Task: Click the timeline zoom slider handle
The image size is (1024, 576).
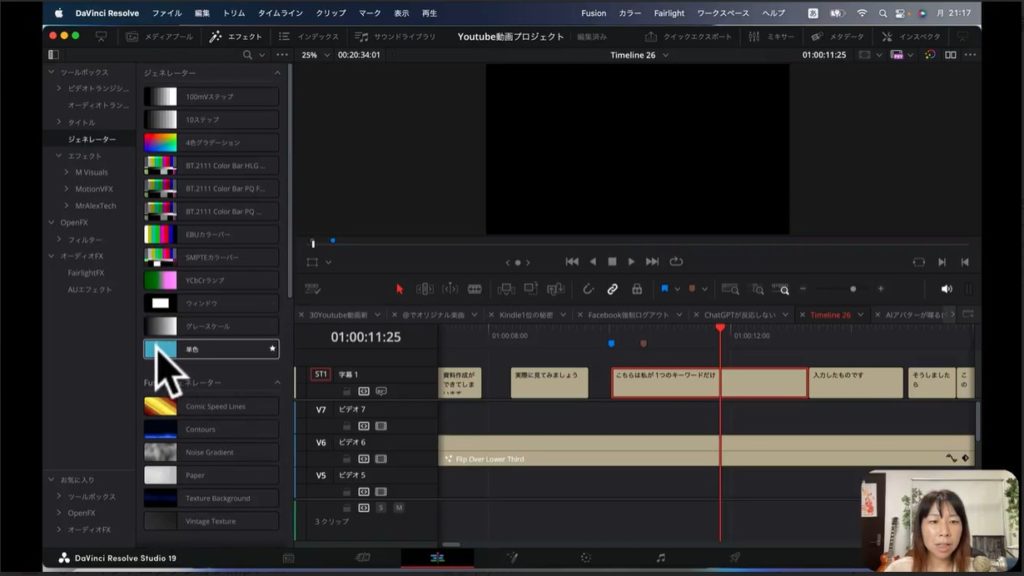Action: tap(852, 289)
